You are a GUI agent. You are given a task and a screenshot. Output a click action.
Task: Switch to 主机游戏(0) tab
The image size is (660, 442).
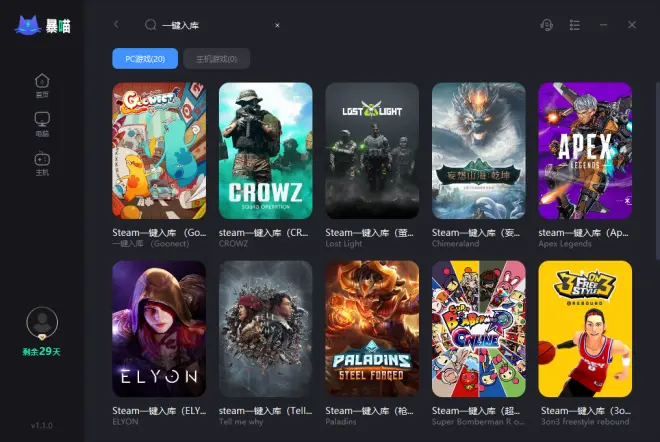(x=216, y=59)
